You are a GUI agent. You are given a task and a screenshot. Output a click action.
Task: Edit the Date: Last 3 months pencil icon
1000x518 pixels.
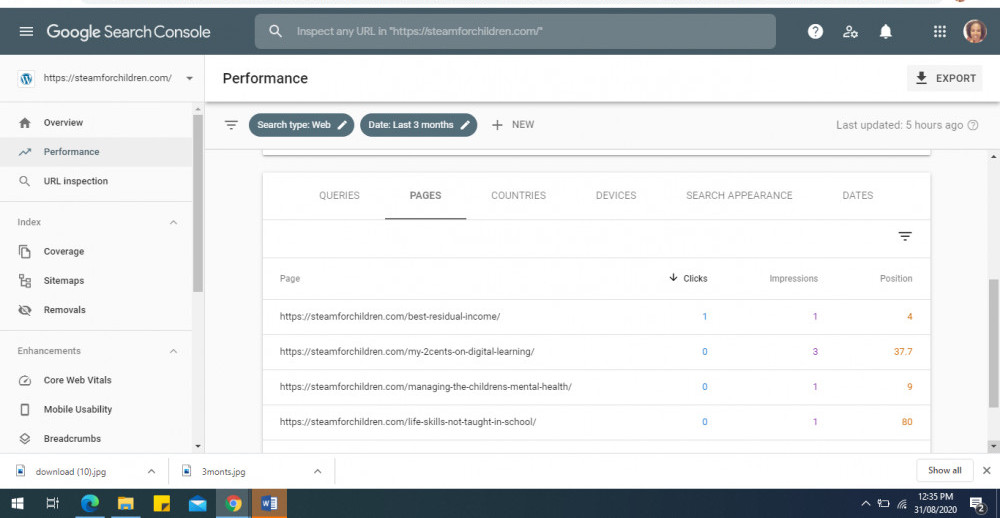click(465, 125)
